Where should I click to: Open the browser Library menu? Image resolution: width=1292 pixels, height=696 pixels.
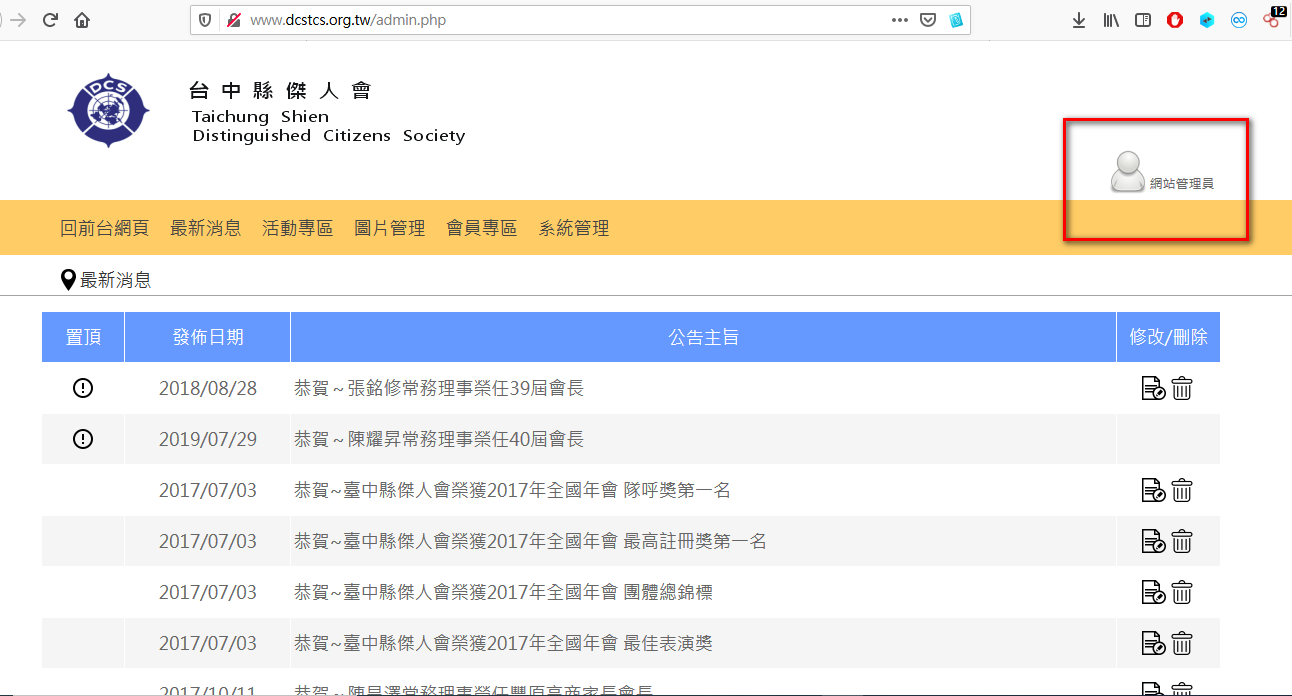coord(1111,20)
